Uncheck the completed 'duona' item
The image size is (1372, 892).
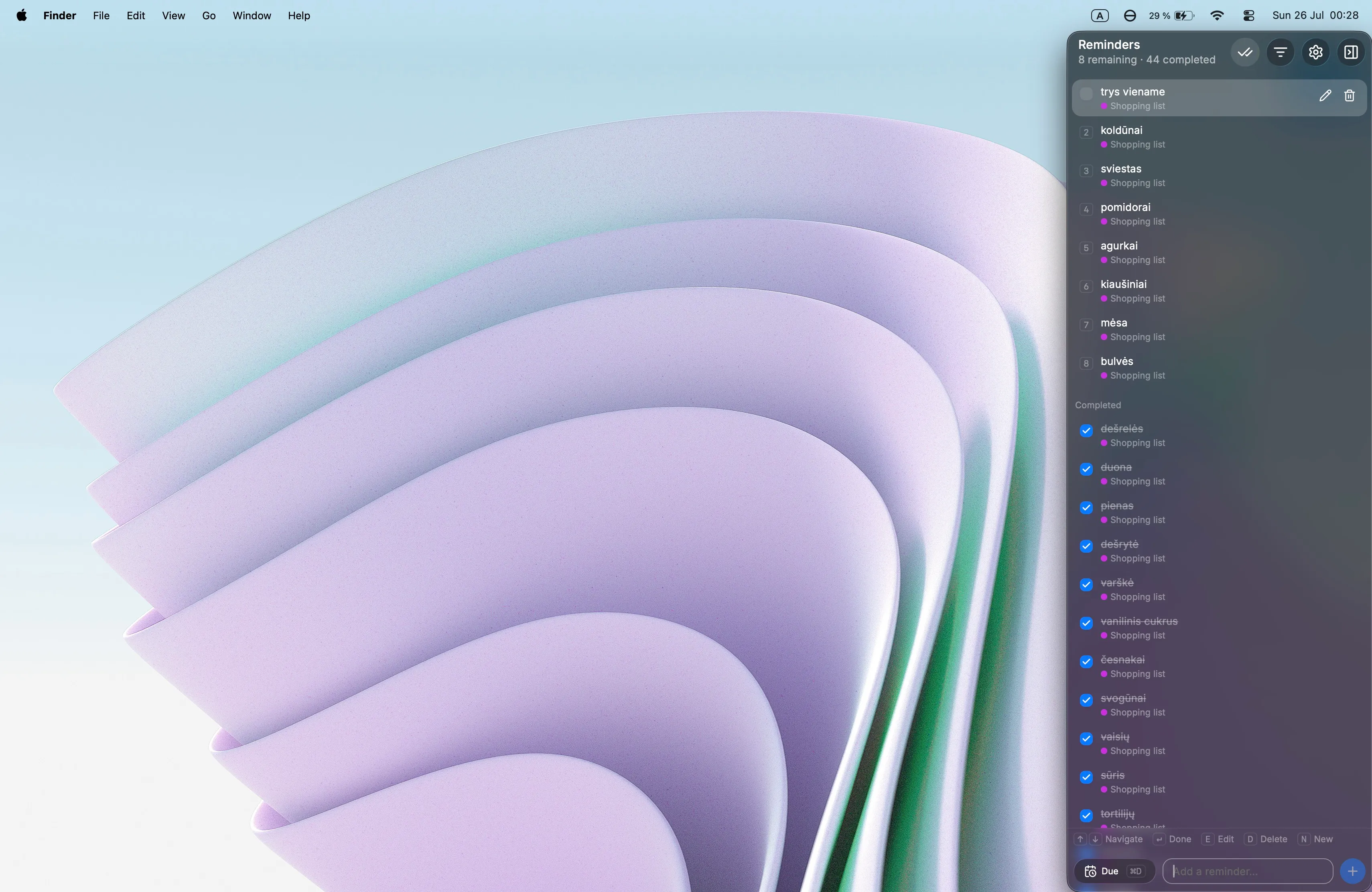click(1086, 469)
